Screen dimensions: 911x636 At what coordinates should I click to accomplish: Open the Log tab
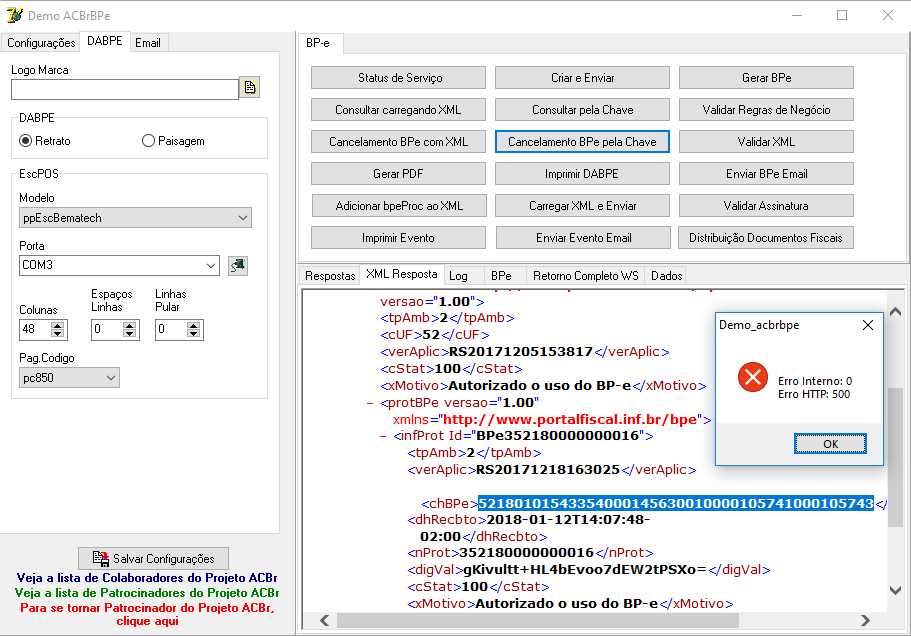tap(458, 276)
